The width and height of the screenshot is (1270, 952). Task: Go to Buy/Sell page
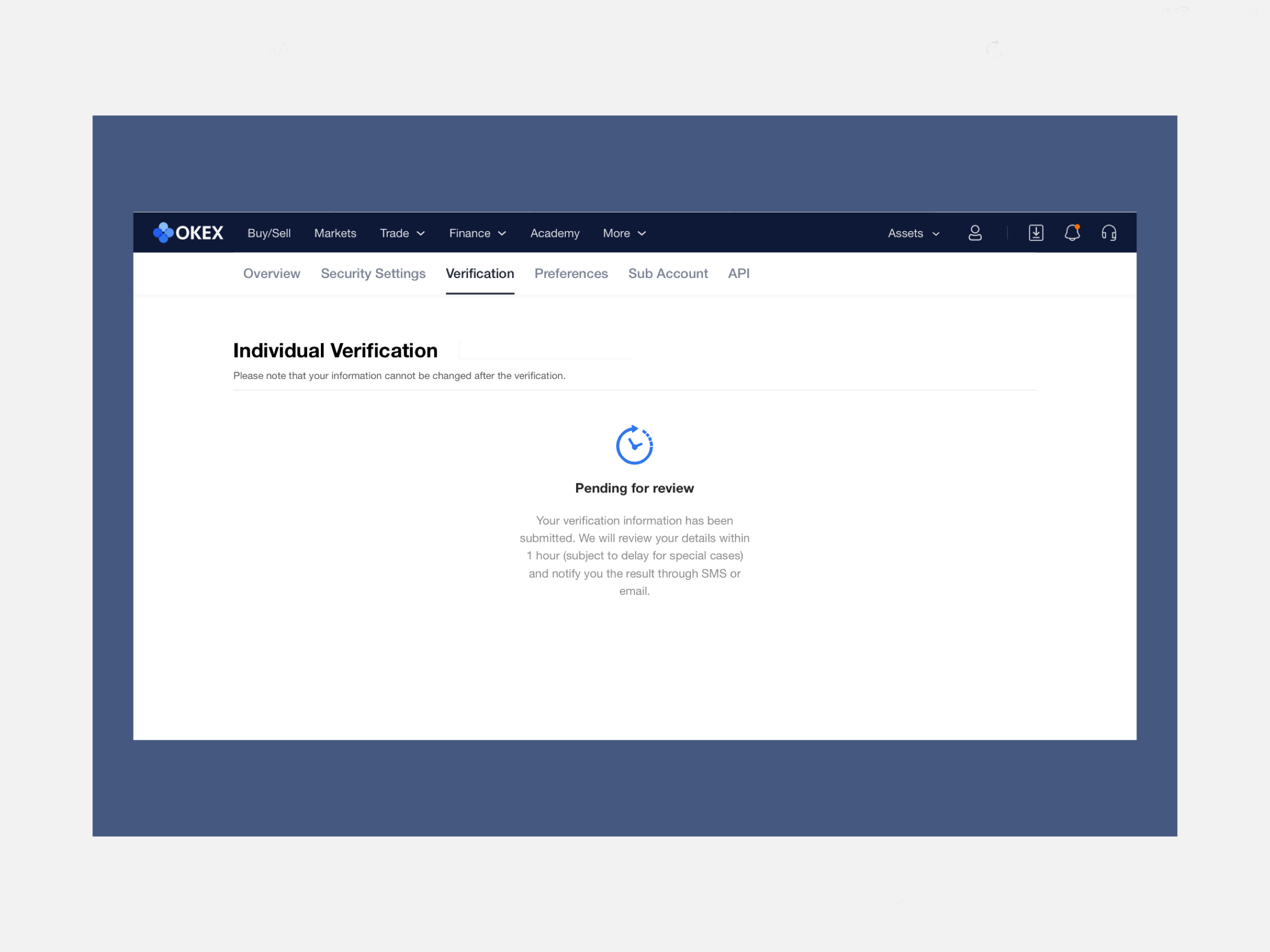pos(269,233)
